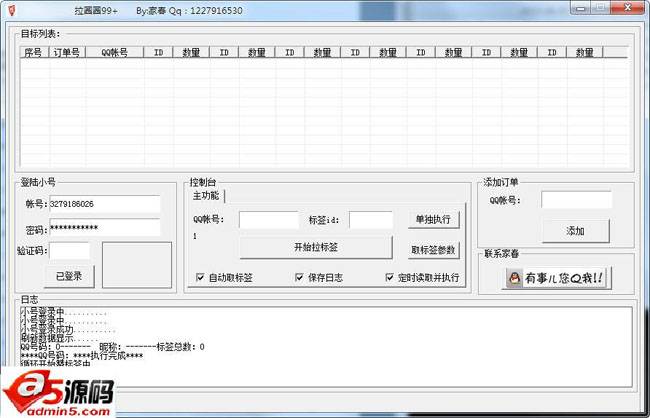Screen dimensions: 650x418
Task: Click the QQ penguin contact button
Action: pyautogui.click(x=556, y=278)
